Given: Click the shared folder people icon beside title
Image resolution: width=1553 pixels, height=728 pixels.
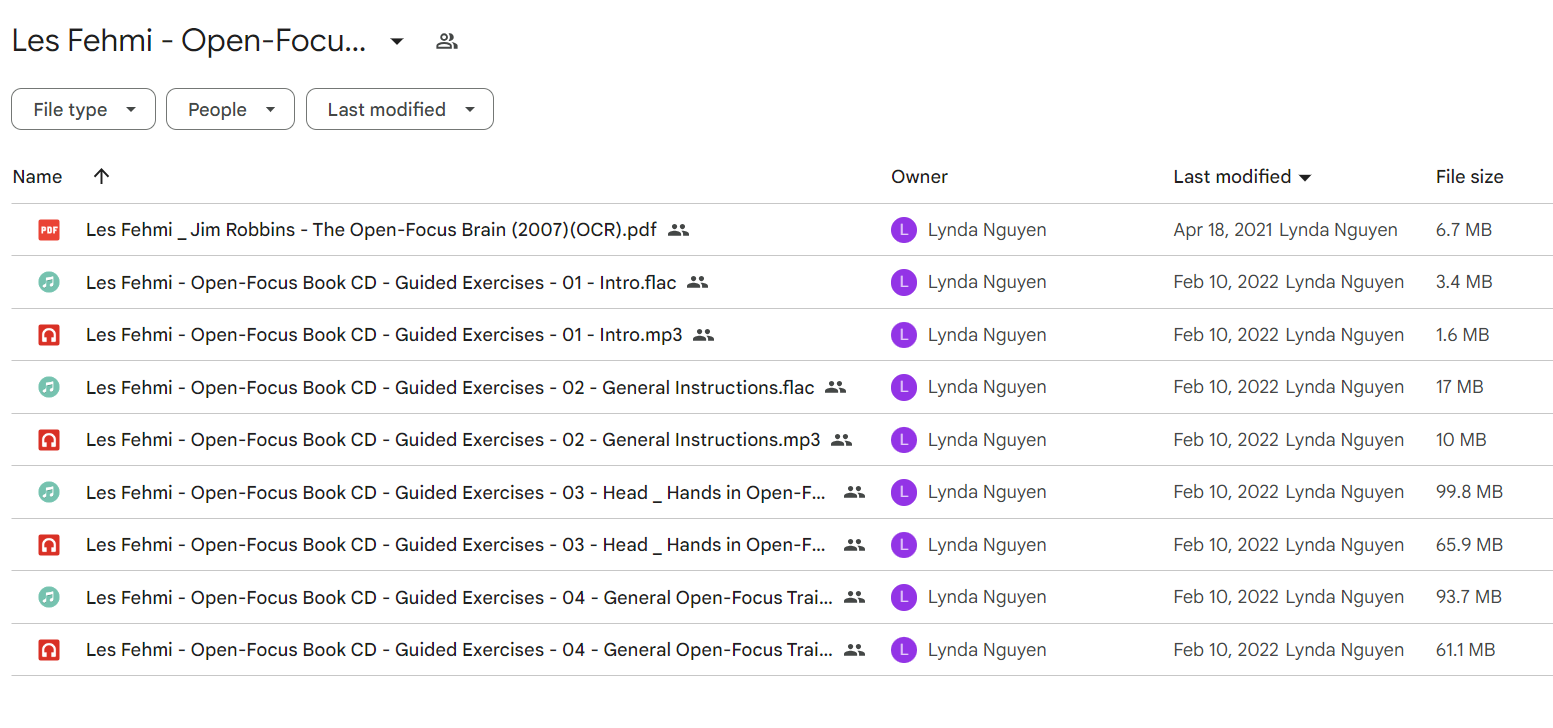Looking at the screenshot, I should tap(447, 41).
